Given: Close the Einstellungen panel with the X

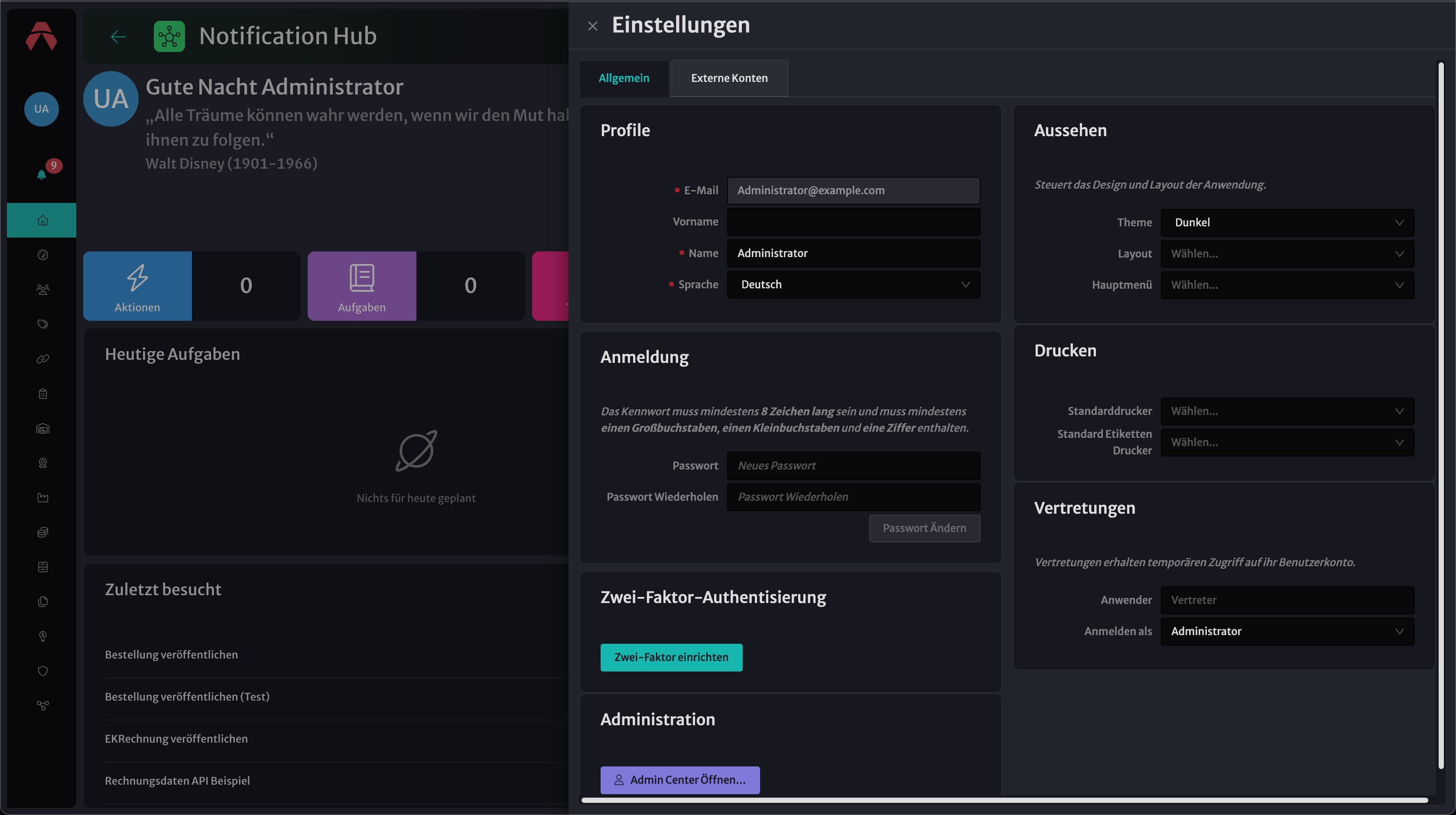Looking at the screenshot, I should click(592, 26).
